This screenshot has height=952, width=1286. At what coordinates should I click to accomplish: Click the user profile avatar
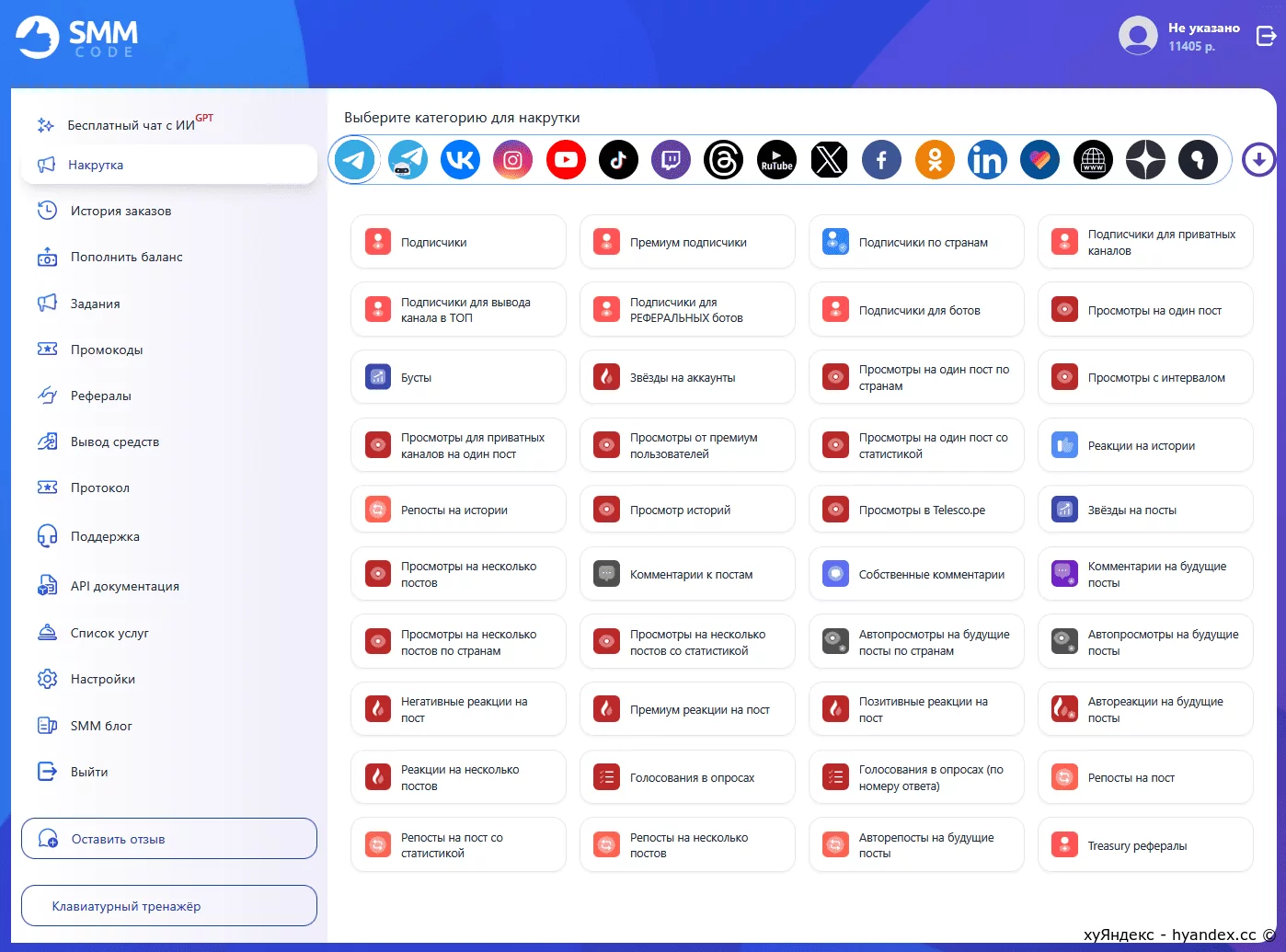point(1138,36)
